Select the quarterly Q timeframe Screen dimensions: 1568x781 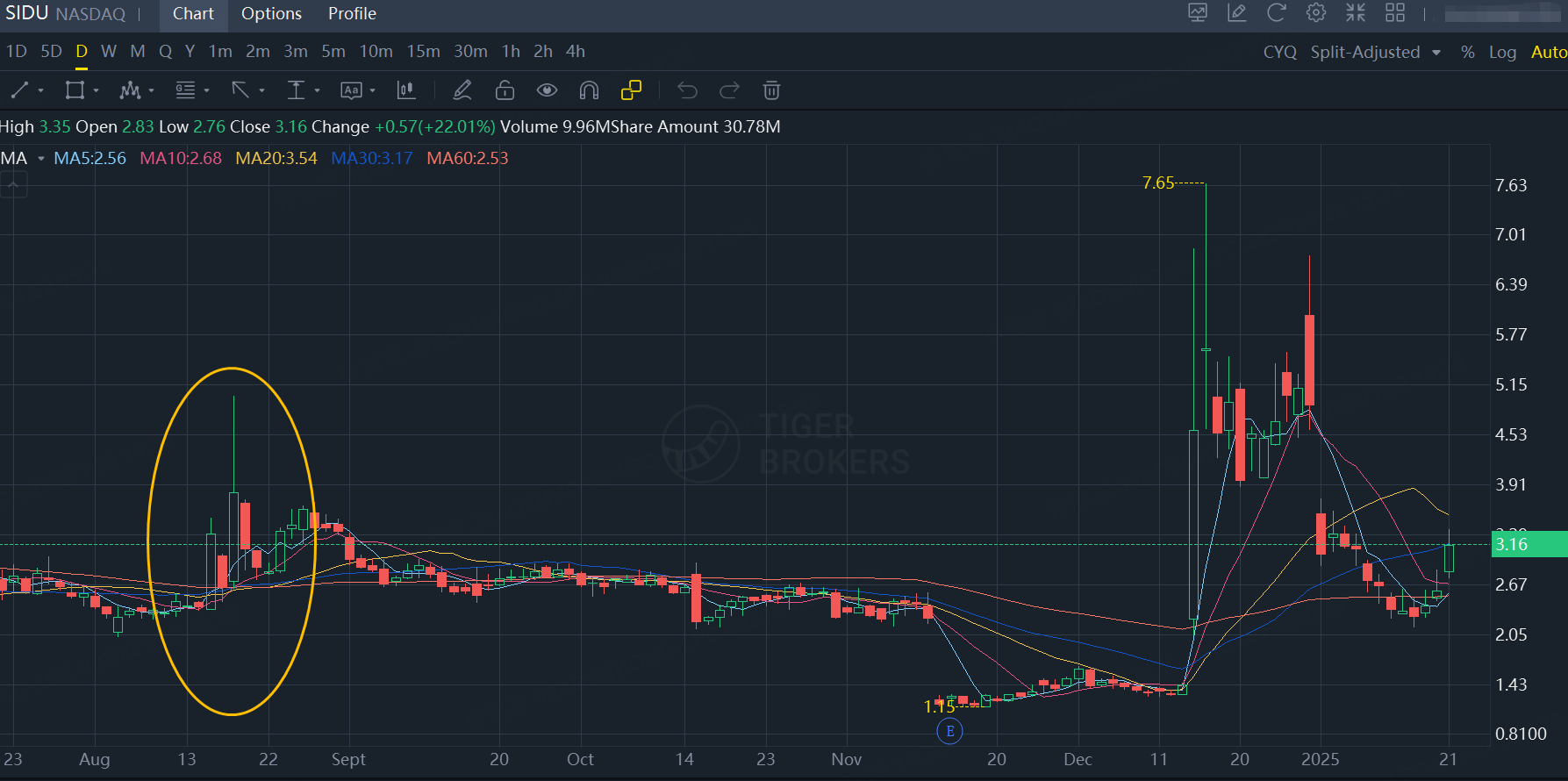click(165, 52)
